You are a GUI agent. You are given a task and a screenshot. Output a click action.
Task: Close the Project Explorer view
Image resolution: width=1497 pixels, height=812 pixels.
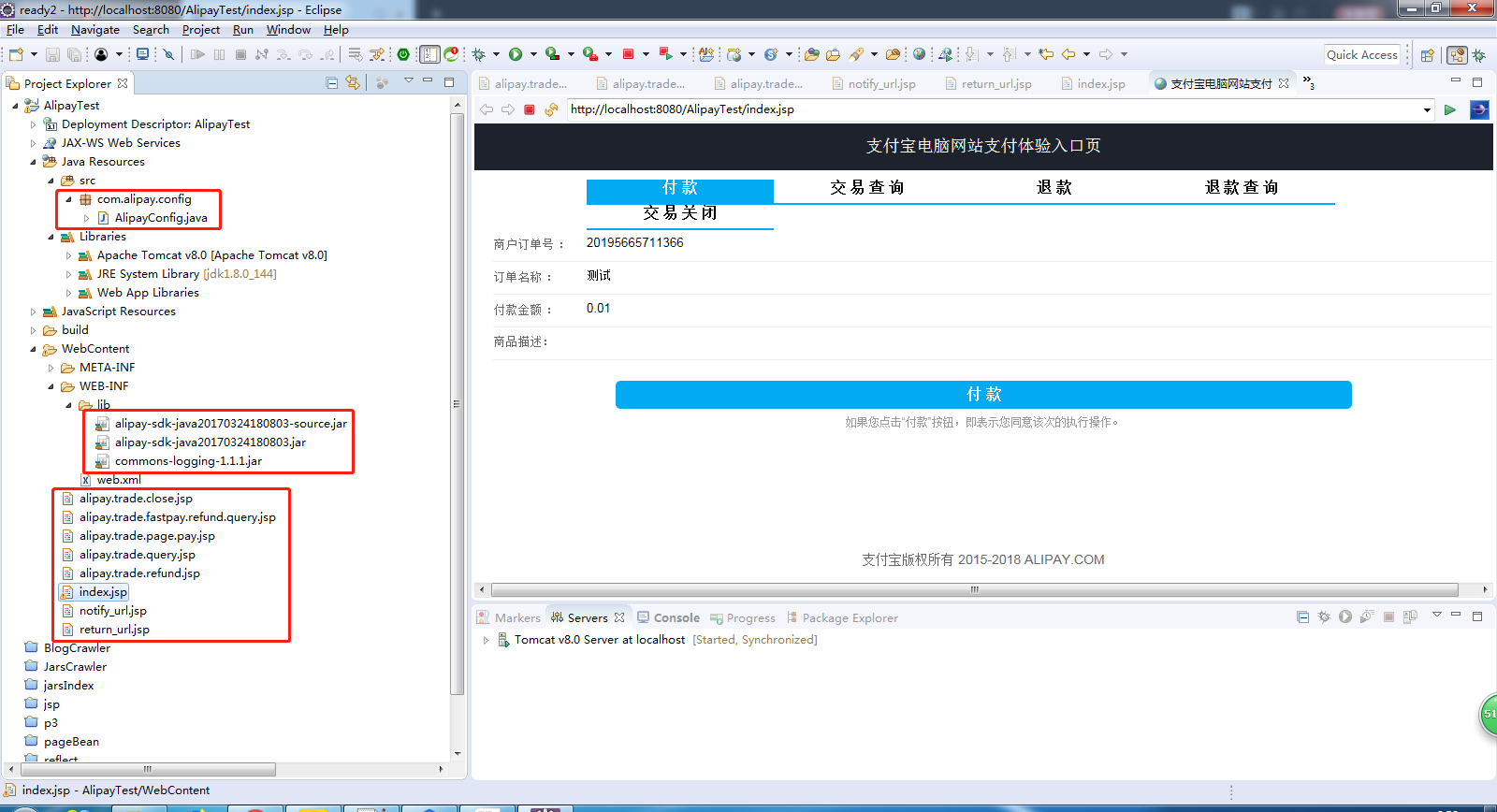123,83
